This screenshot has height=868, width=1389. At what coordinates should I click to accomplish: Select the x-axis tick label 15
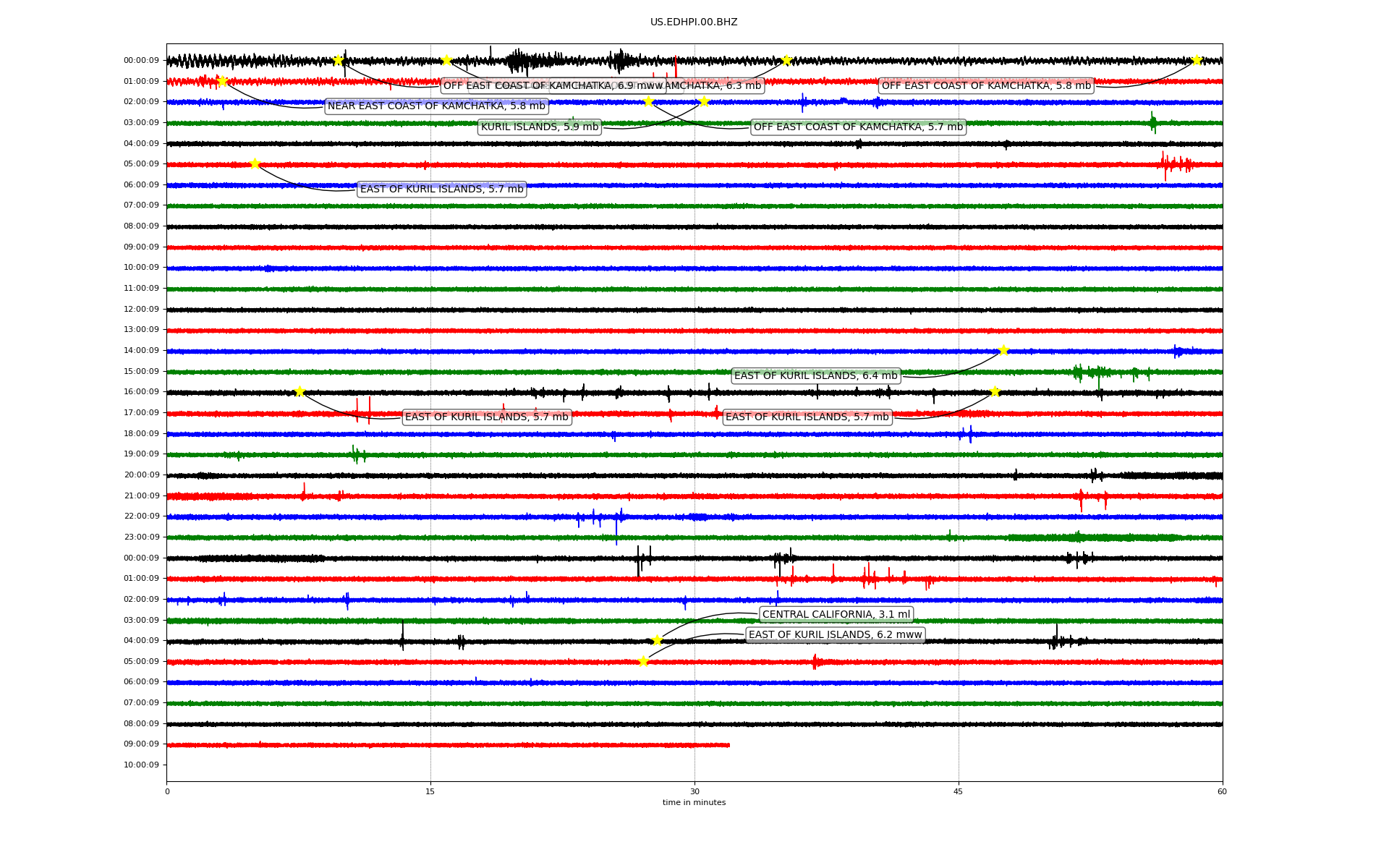click(430, 791)
